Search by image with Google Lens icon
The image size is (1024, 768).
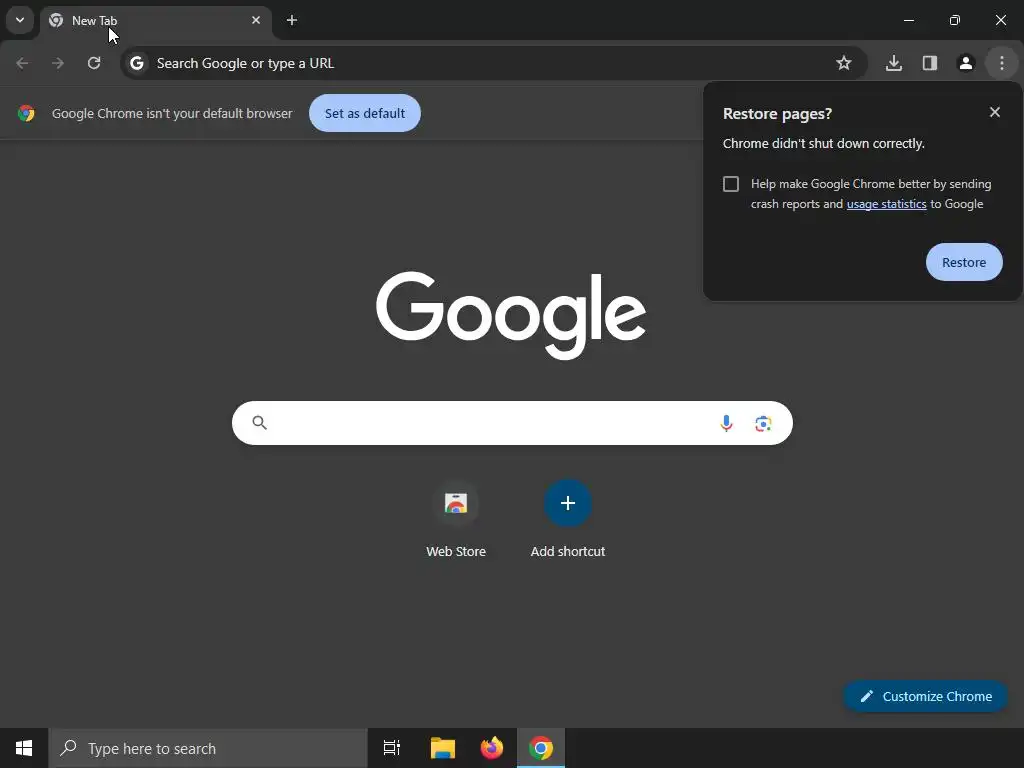point(763,423)
